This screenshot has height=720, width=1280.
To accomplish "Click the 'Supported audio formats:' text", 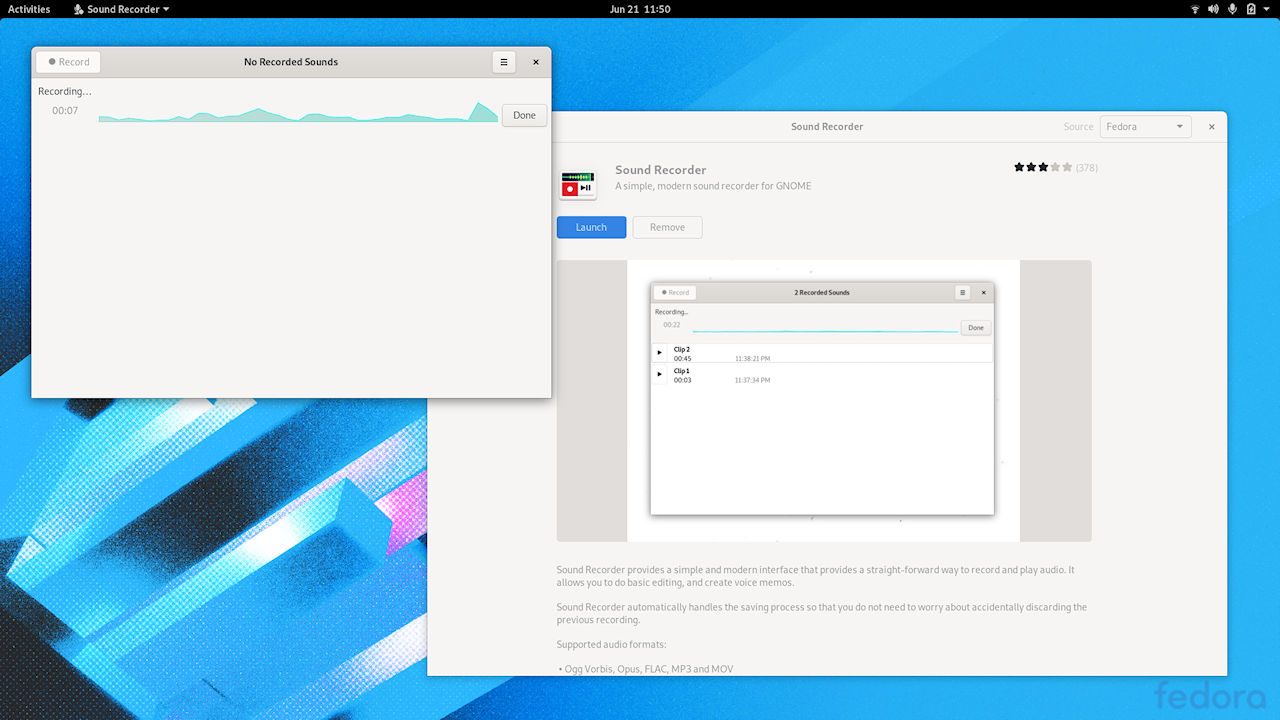I will [611, 644].
